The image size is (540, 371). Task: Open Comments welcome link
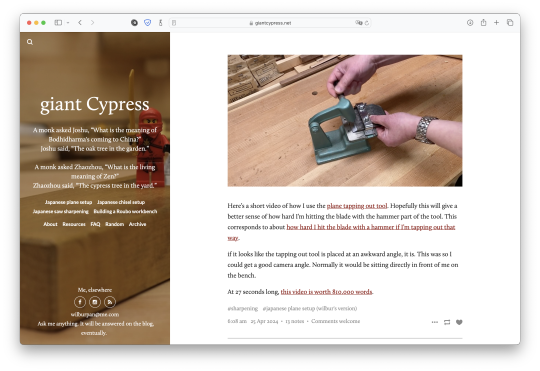335,321
